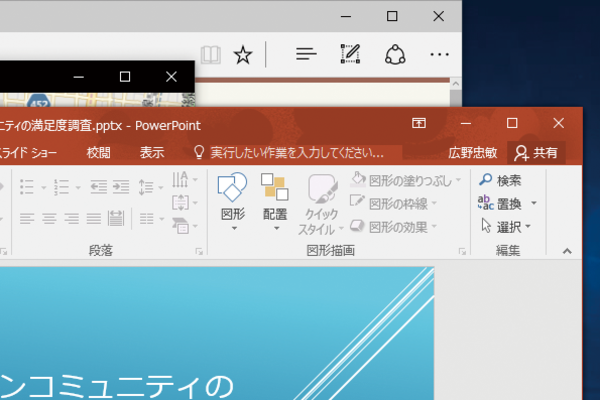This screenshot has height=400, width=600.
Task: Expand 図形の塗りつぶし dropdown arrow
Action: click(458, 180)
